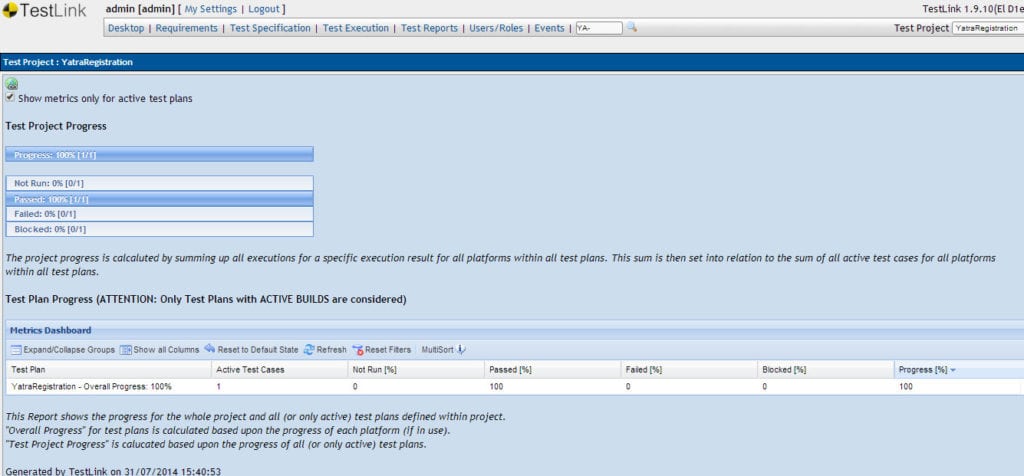Click the Passed [%] column header
This screenshot has height=476, width=1024.
[552, 370]
